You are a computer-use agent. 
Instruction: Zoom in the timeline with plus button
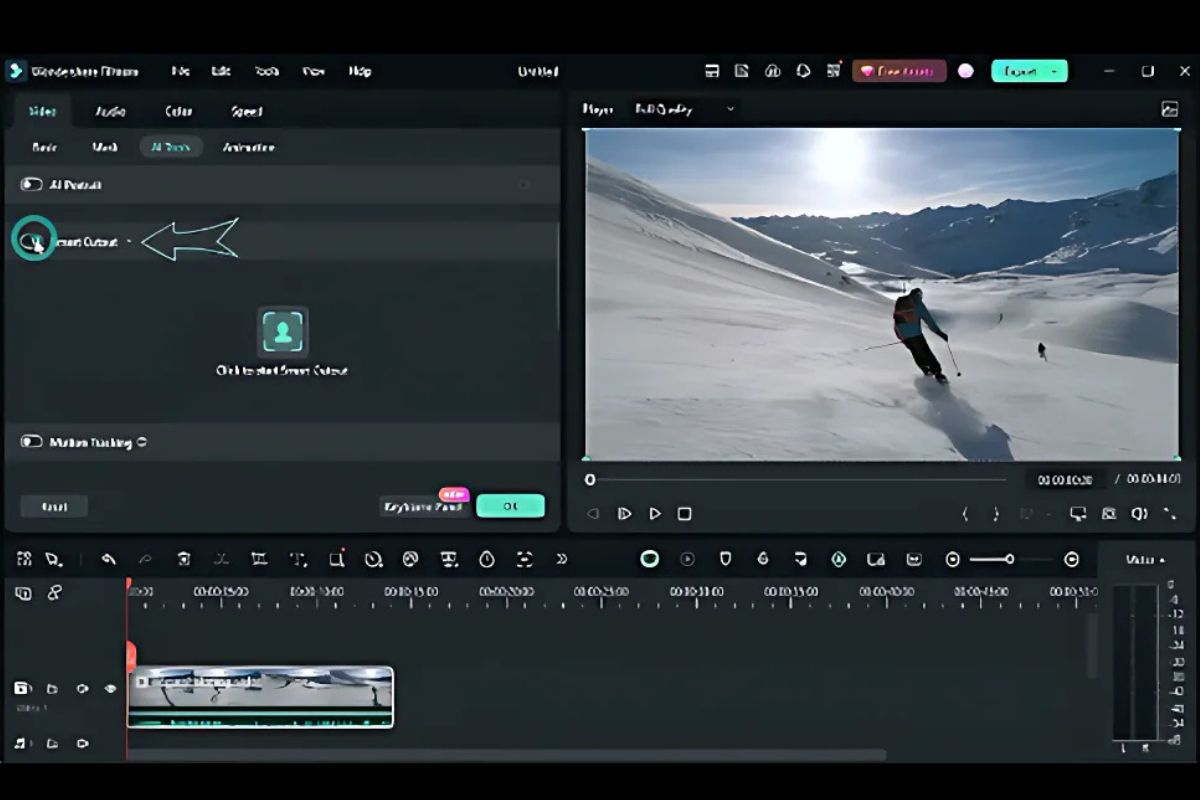coord(1072,559)
